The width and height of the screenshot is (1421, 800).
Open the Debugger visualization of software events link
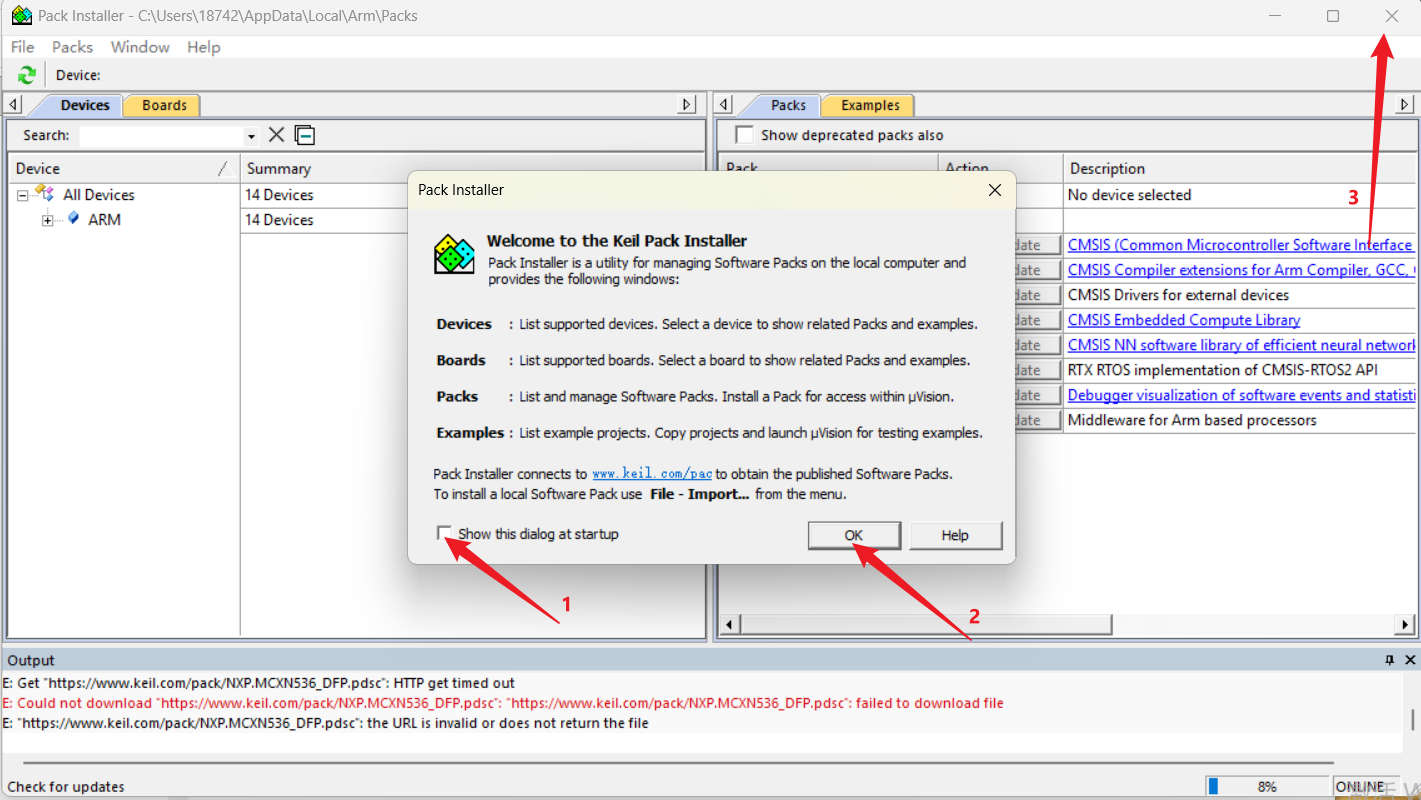point(1241,395)
